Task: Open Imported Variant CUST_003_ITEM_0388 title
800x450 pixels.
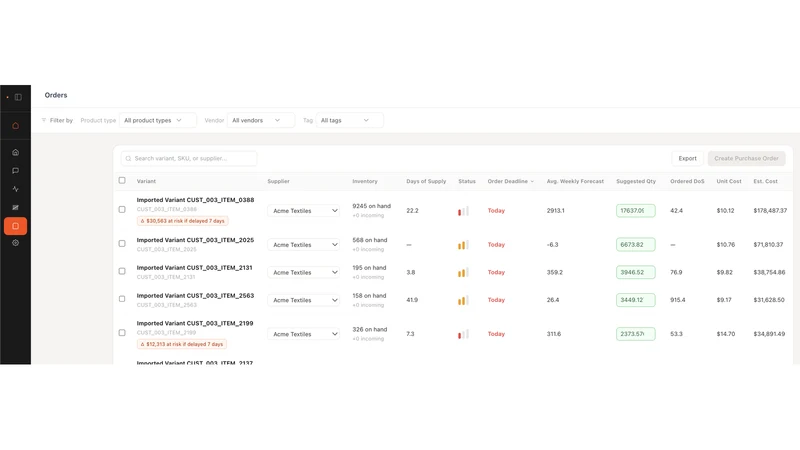Action: (195, 200)
